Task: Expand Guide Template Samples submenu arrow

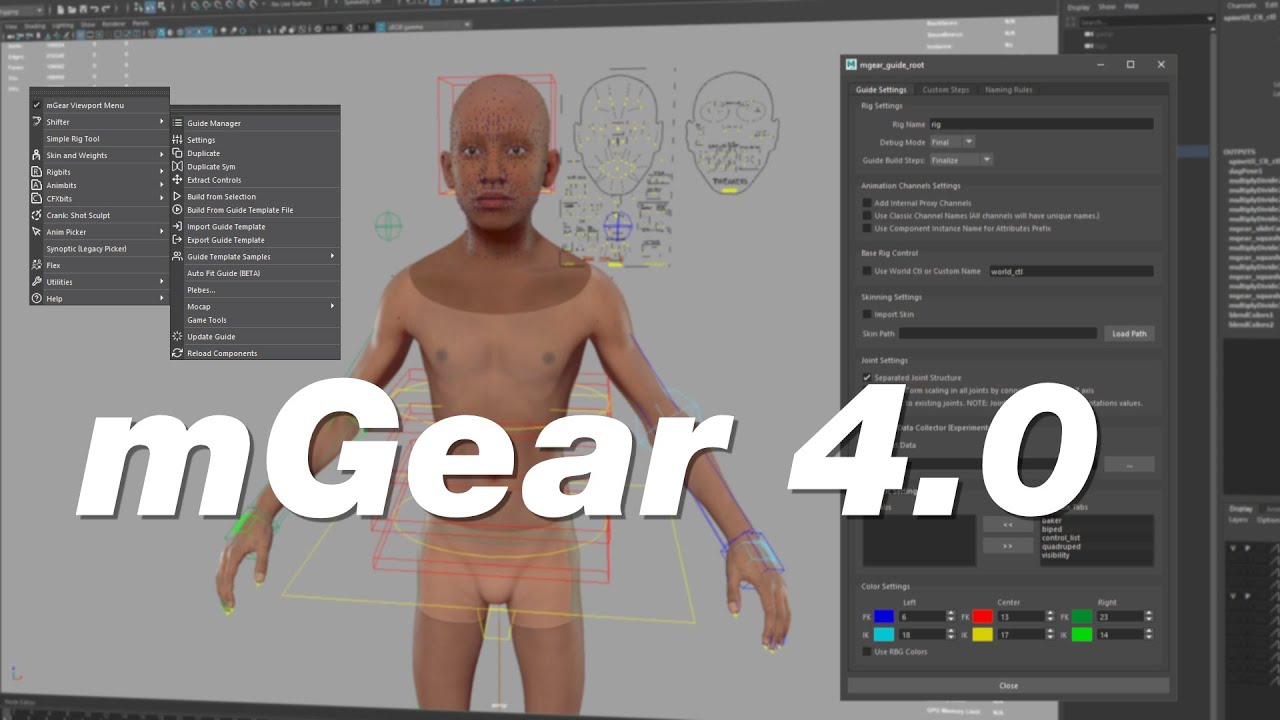Action: [333, 256]
